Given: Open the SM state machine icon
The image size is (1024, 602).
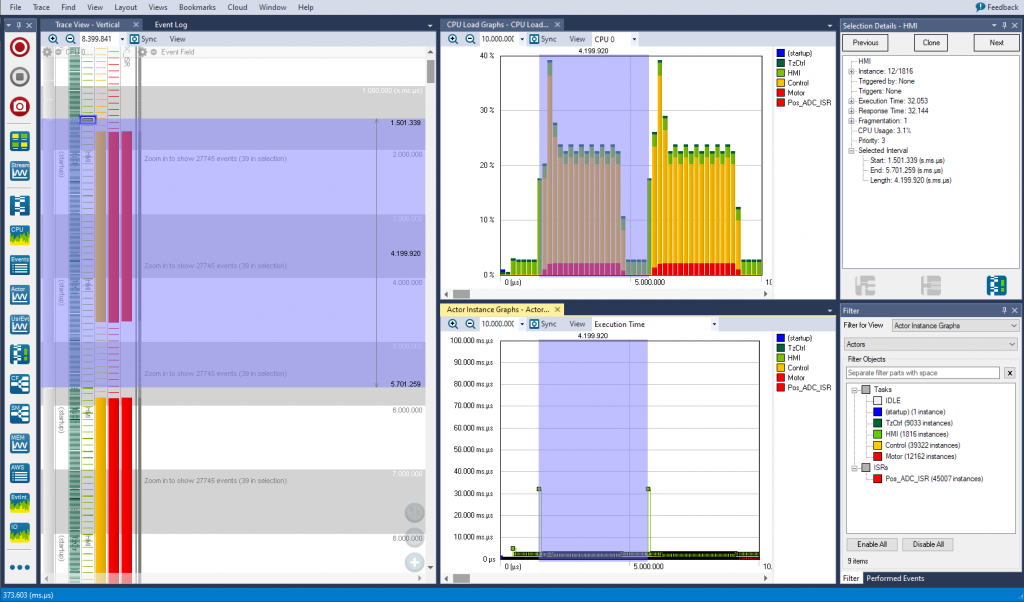Looking at the screenshot, I should point(20,413).
